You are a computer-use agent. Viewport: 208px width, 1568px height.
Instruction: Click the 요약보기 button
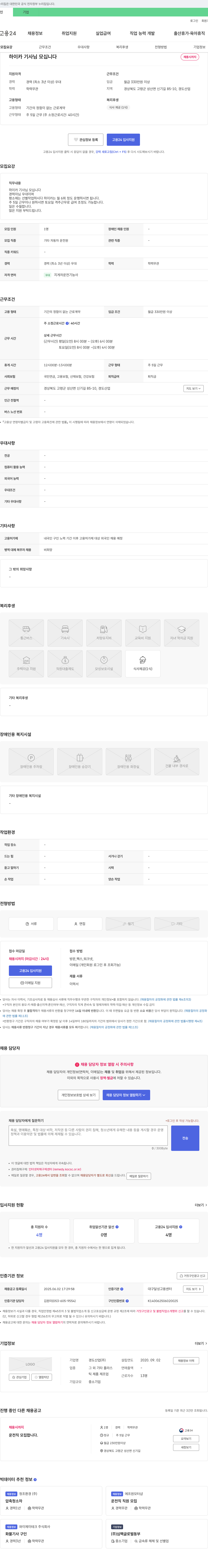point(186,1439)
